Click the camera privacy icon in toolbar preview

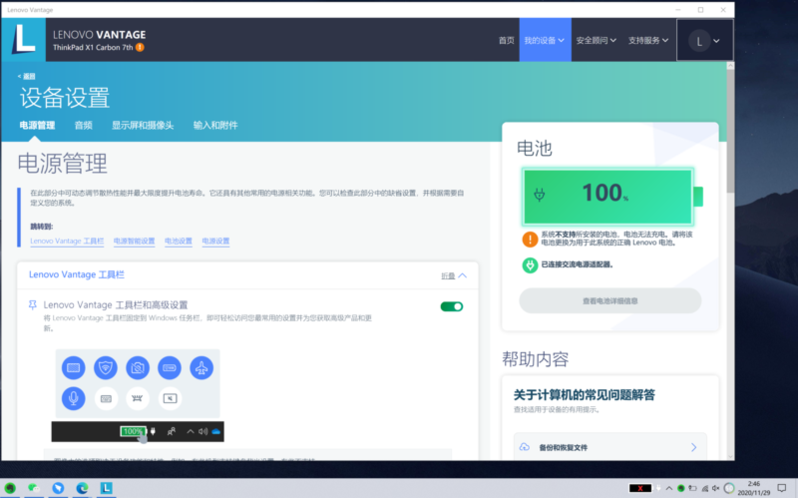click(137, 368)
